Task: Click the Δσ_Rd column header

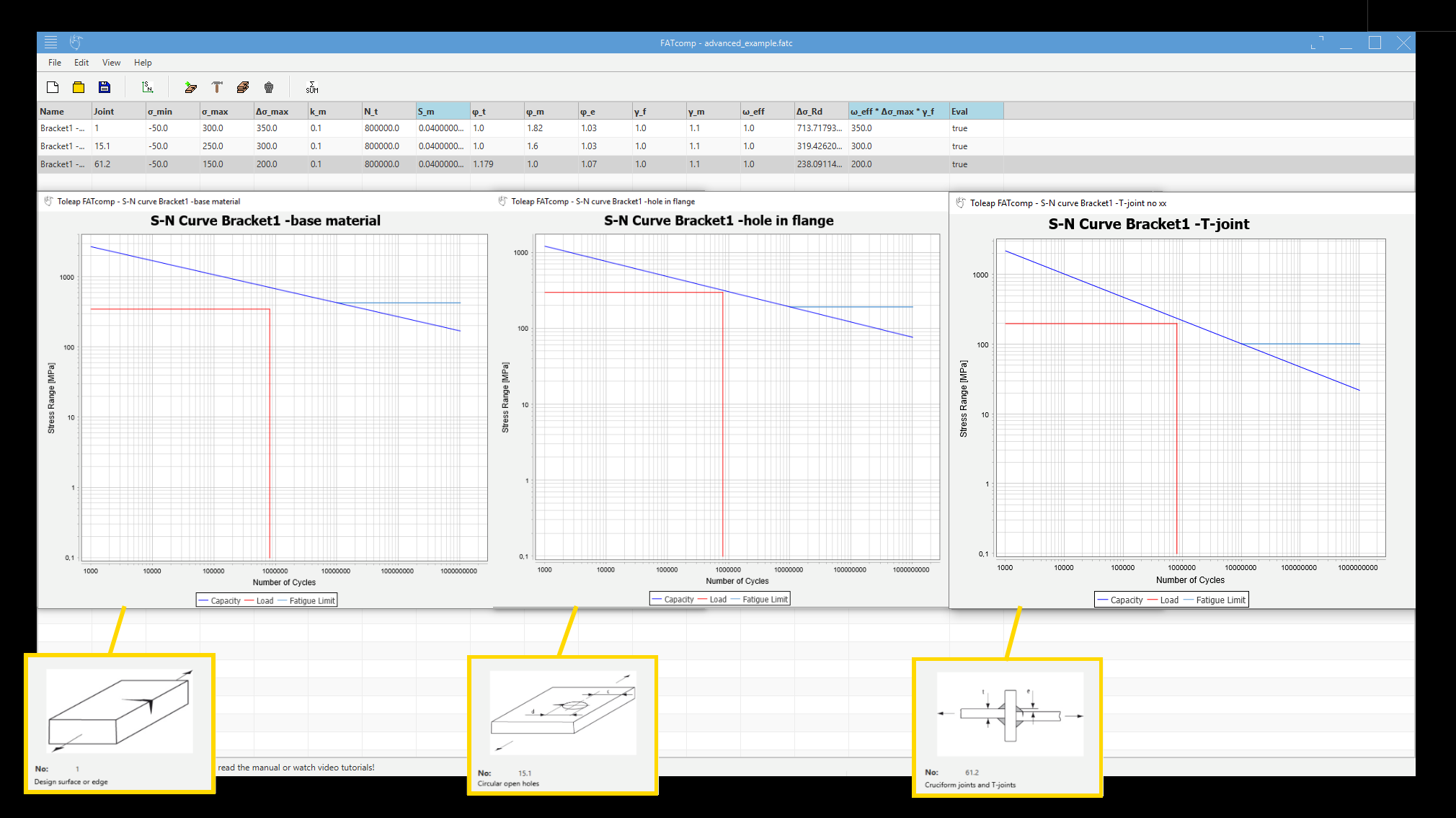Action: click(820, 111)
